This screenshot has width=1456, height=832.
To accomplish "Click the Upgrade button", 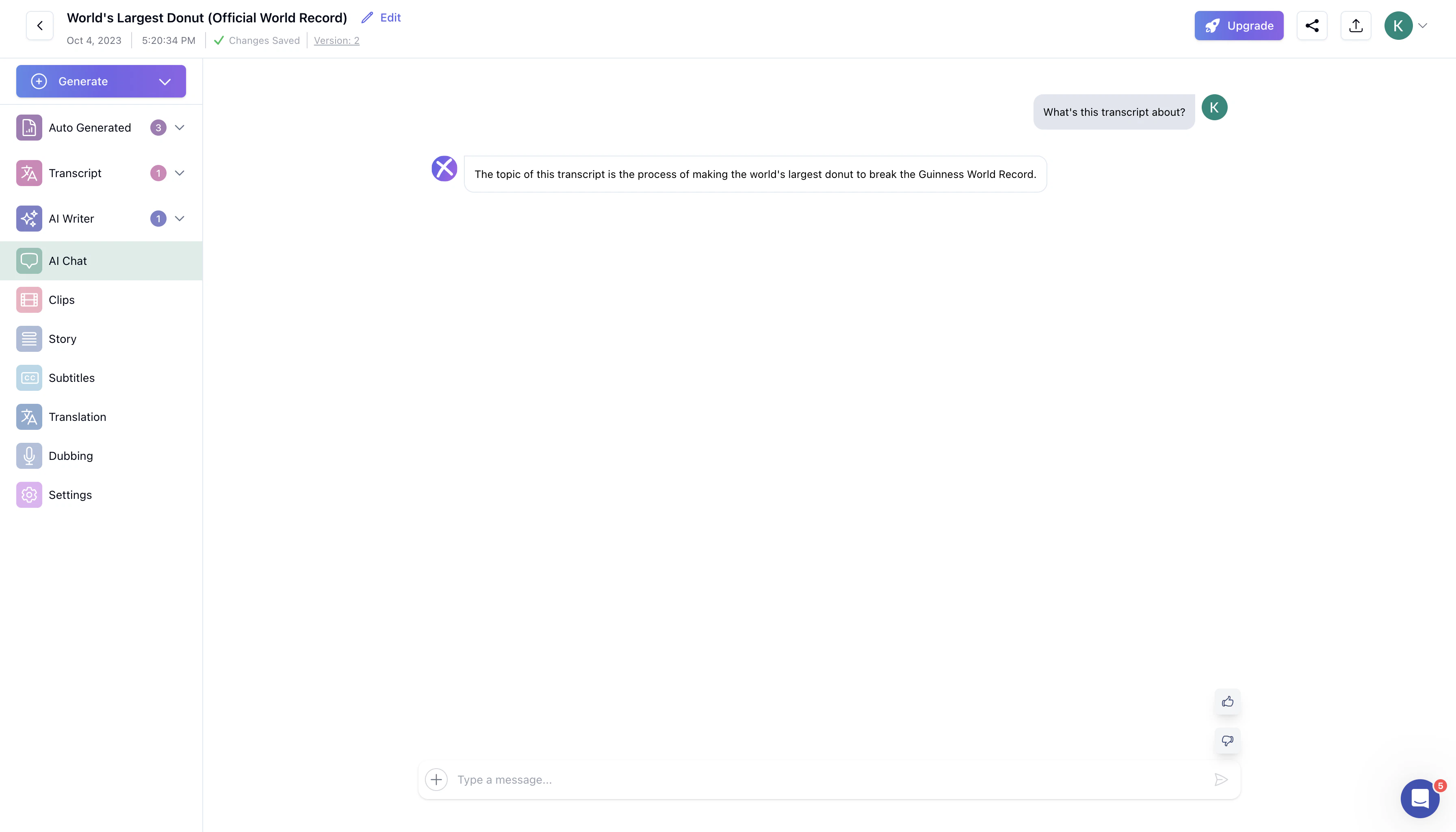I will (x=1238, y=25).
